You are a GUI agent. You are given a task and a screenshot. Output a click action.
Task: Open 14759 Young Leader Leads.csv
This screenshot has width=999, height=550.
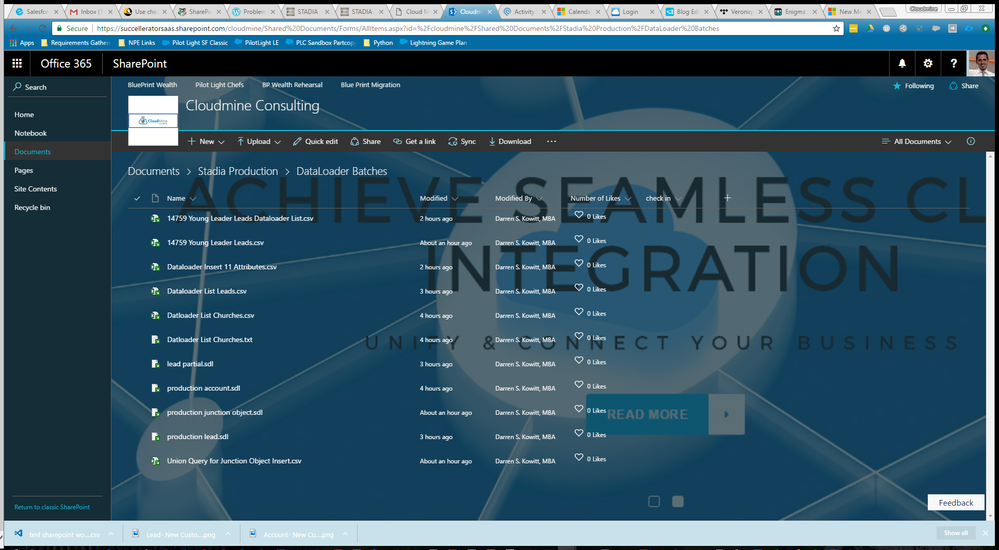215,243
